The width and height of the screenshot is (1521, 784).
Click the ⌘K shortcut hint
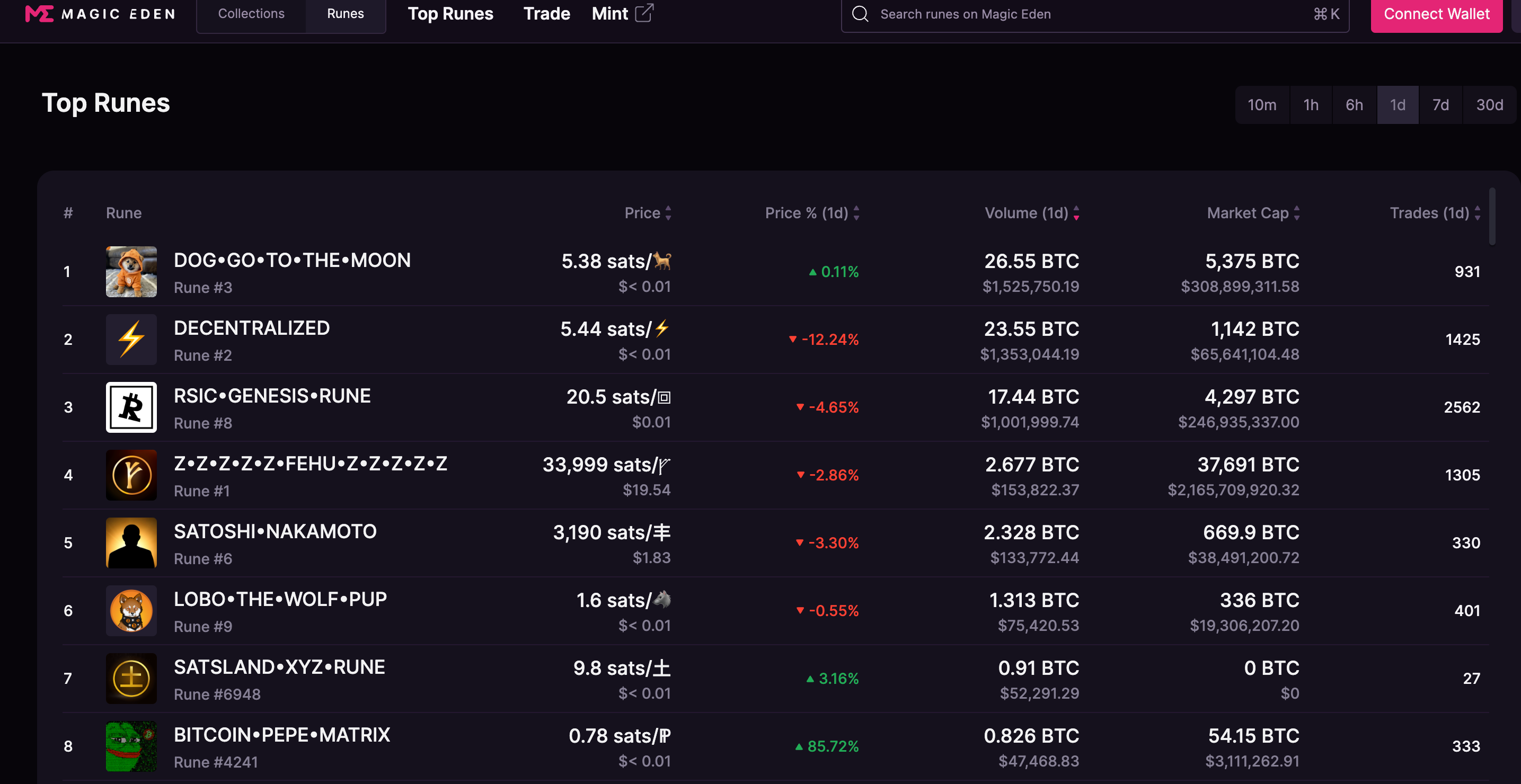[x=1326, y=14]
